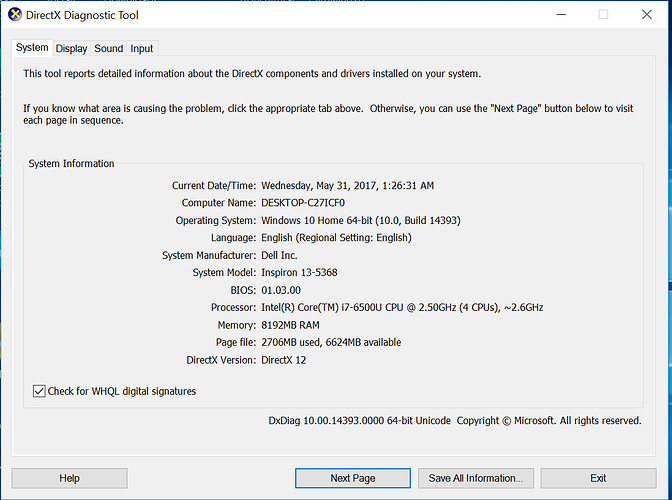Viewport: 672px width, 500px height.
Task: Click the System Model Inspiron 13-5368 text
Action: pyautogui.click(x=299, y=272)
